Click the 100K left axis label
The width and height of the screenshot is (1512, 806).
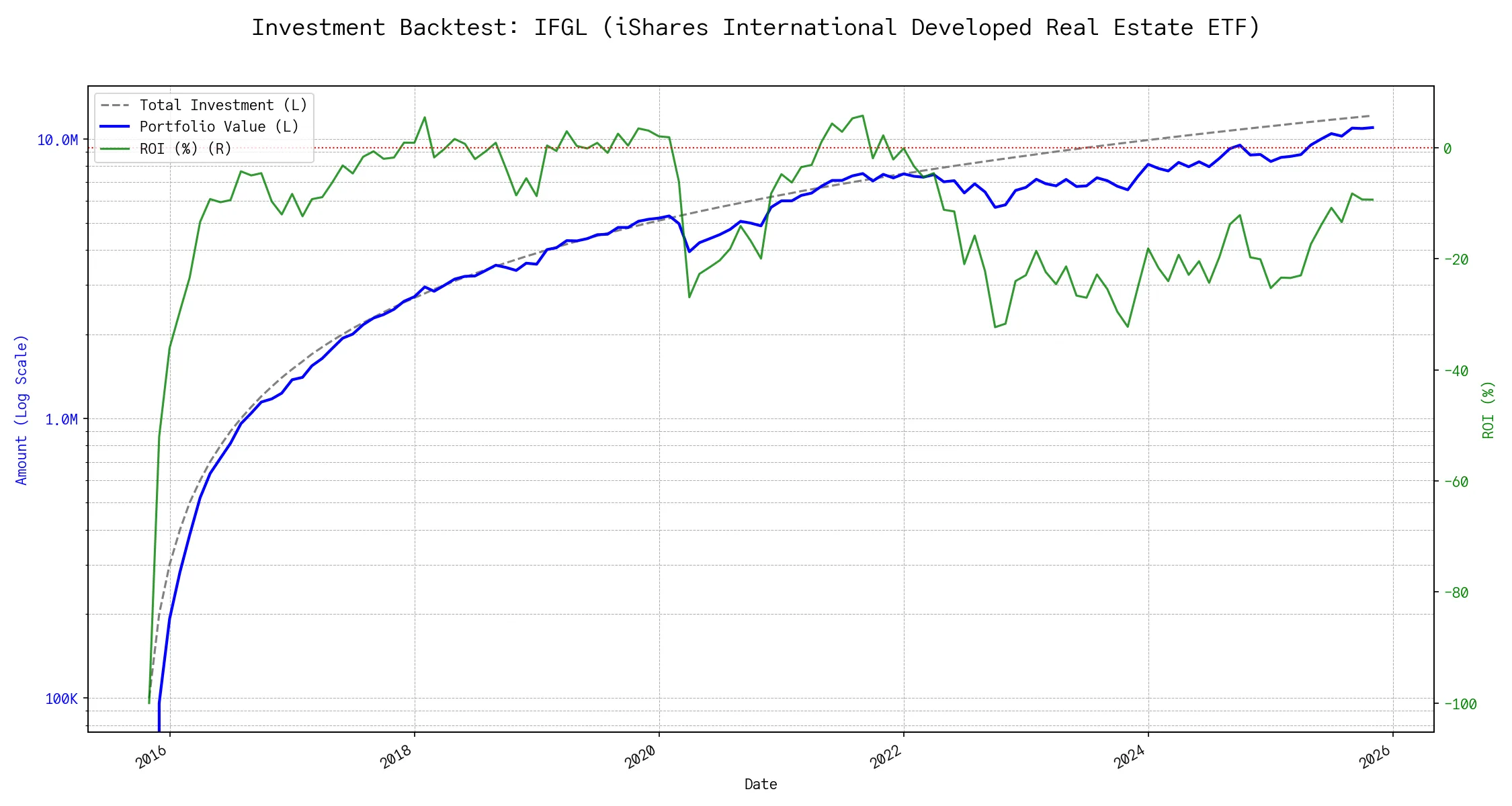coord(61,699)
